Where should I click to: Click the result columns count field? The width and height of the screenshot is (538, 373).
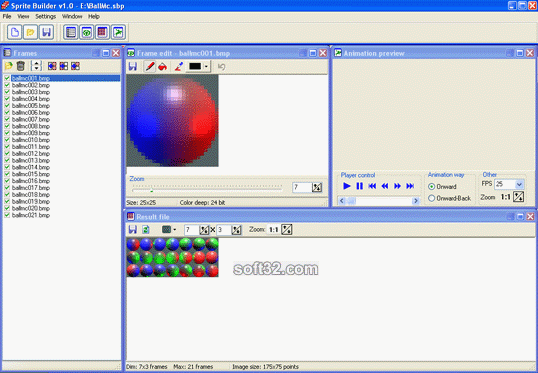[192, 230]
